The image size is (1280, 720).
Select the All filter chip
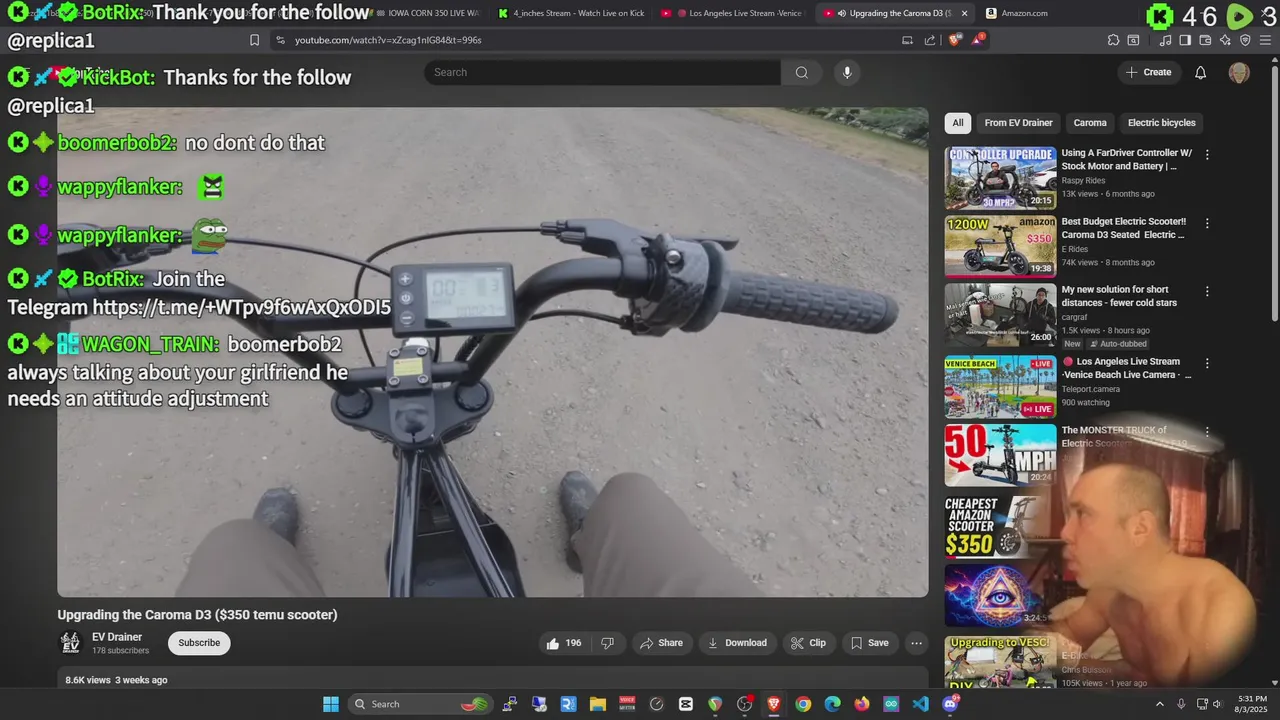tap(958, 123)
